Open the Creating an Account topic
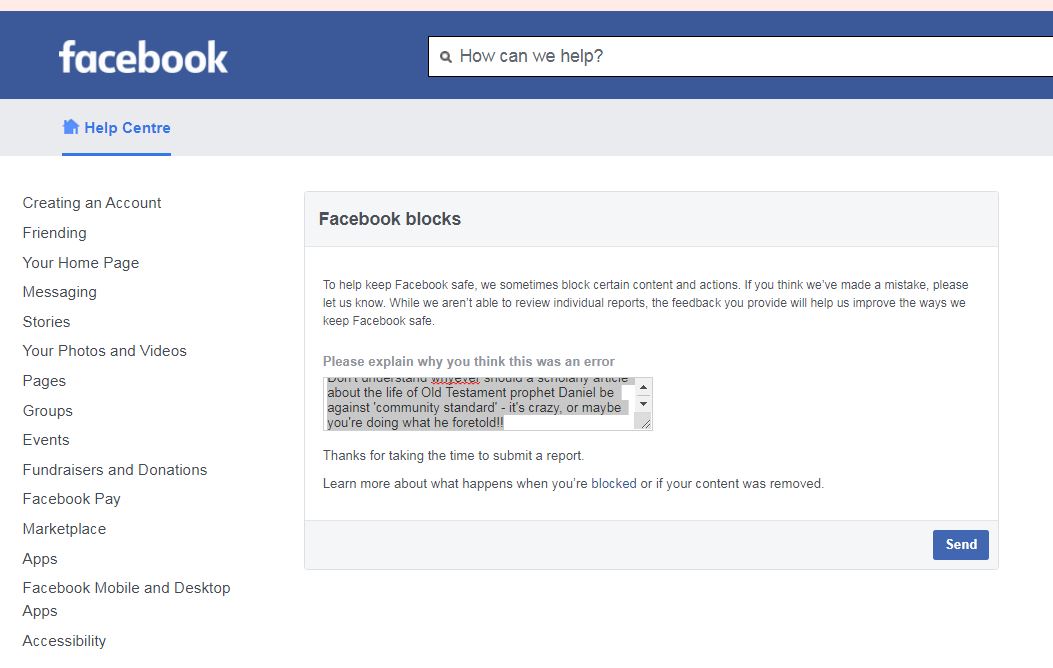 click(92, 203)
